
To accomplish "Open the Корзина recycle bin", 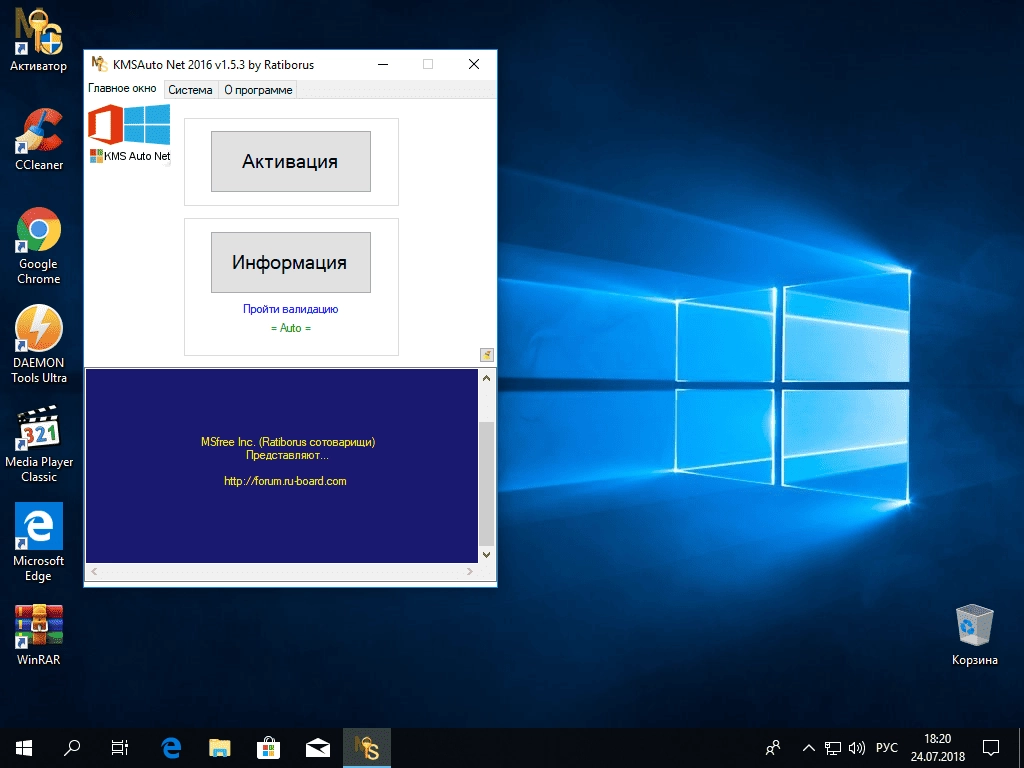I will point(974,635).
